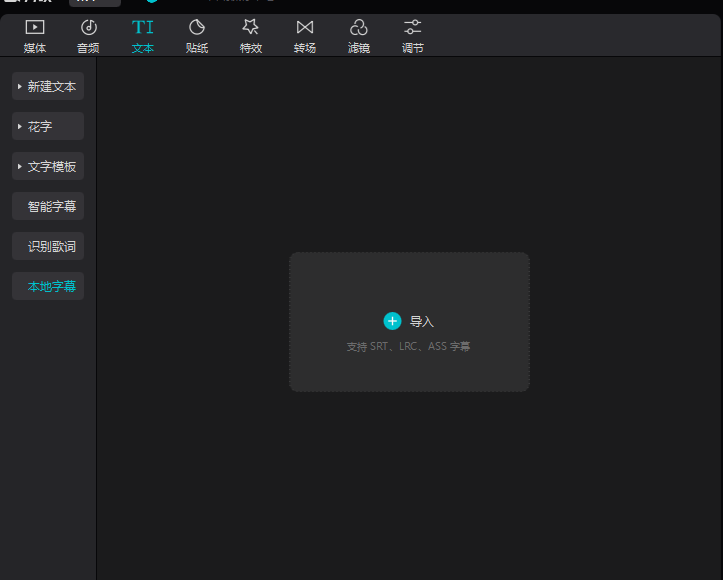Open the 特效 (Effects) star icon
The image size is (723, 580).
click(251, 27)
